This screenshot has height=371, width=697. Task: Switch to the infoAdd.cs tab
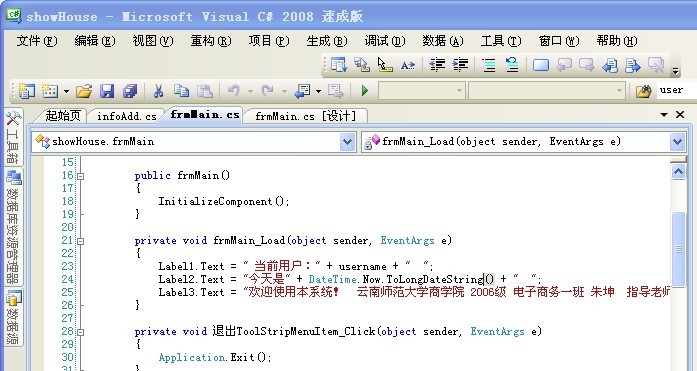coord(127,116)
